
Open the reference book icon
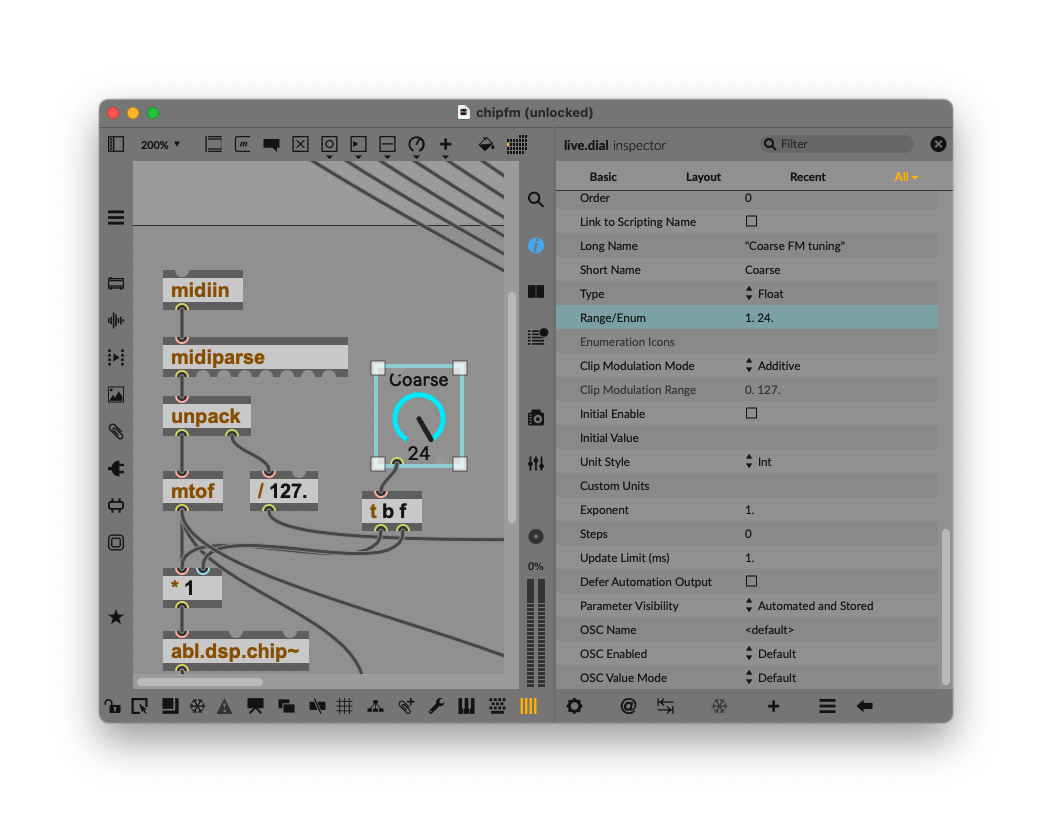click(536, 292)
